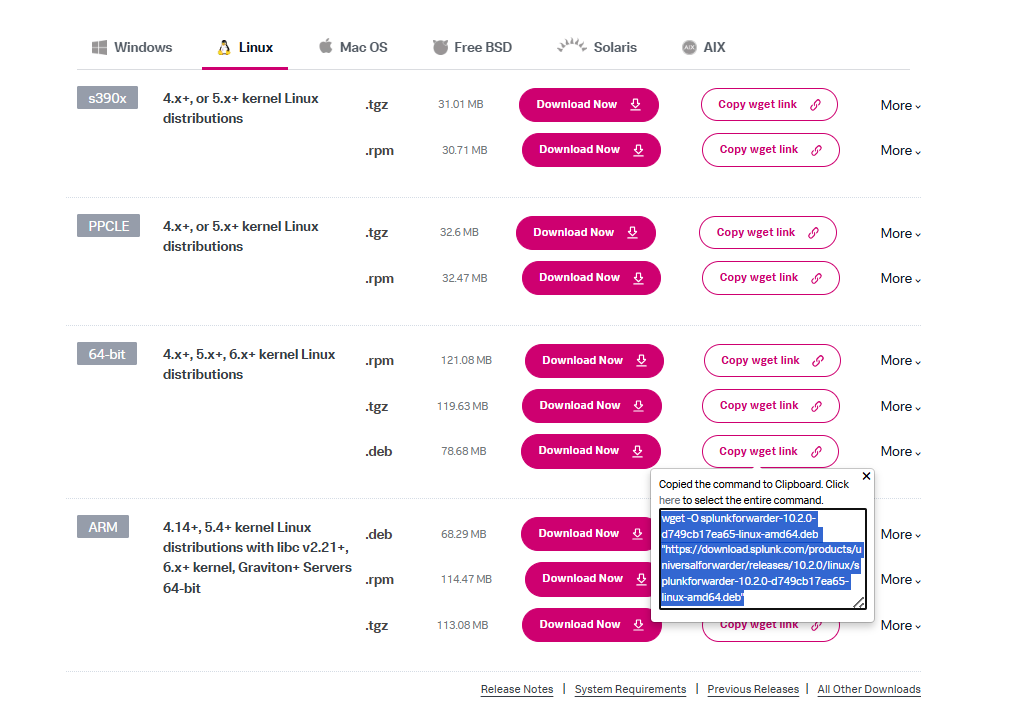1013x725 pixels.
Task: Click the Solaris sun logo icon
Action: [571, 45]
